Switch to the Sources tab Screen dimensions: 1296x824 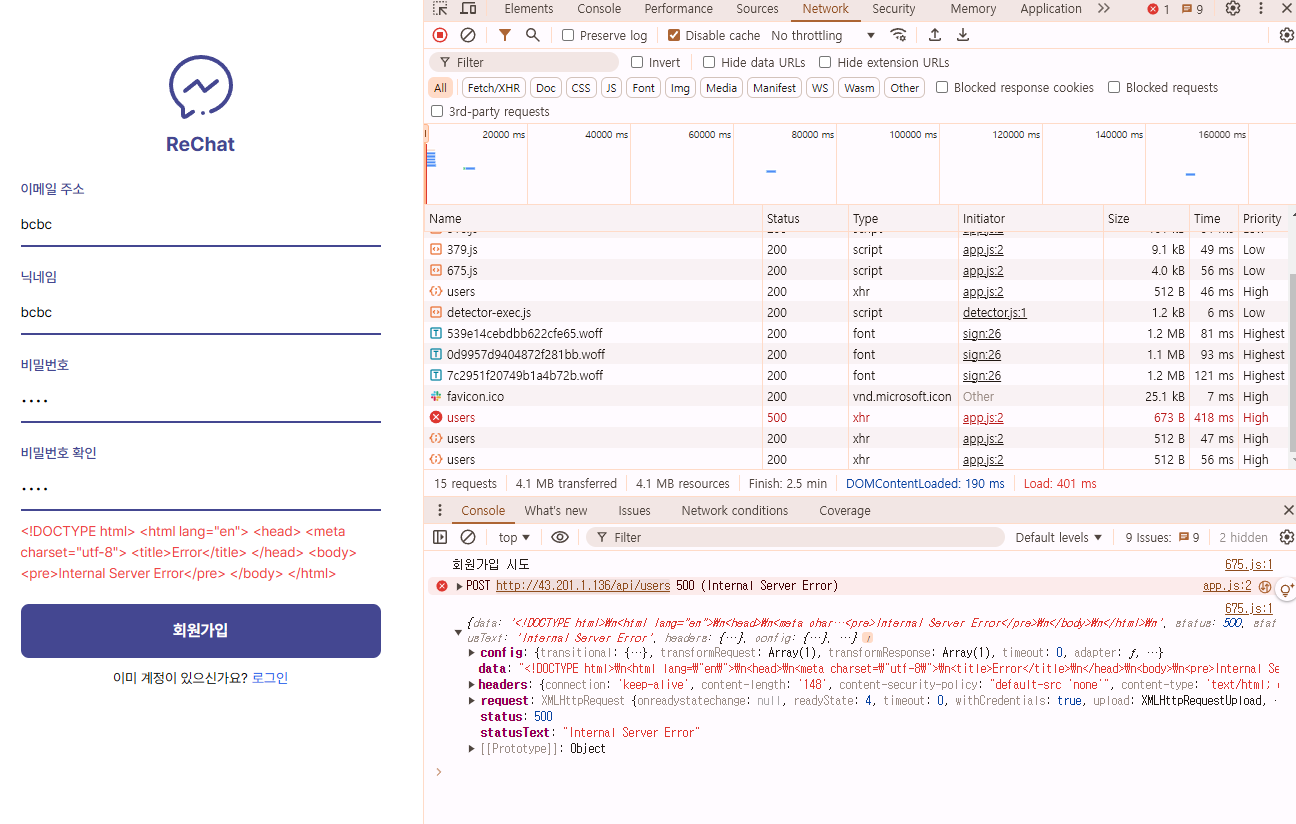[x=757, y=9]
